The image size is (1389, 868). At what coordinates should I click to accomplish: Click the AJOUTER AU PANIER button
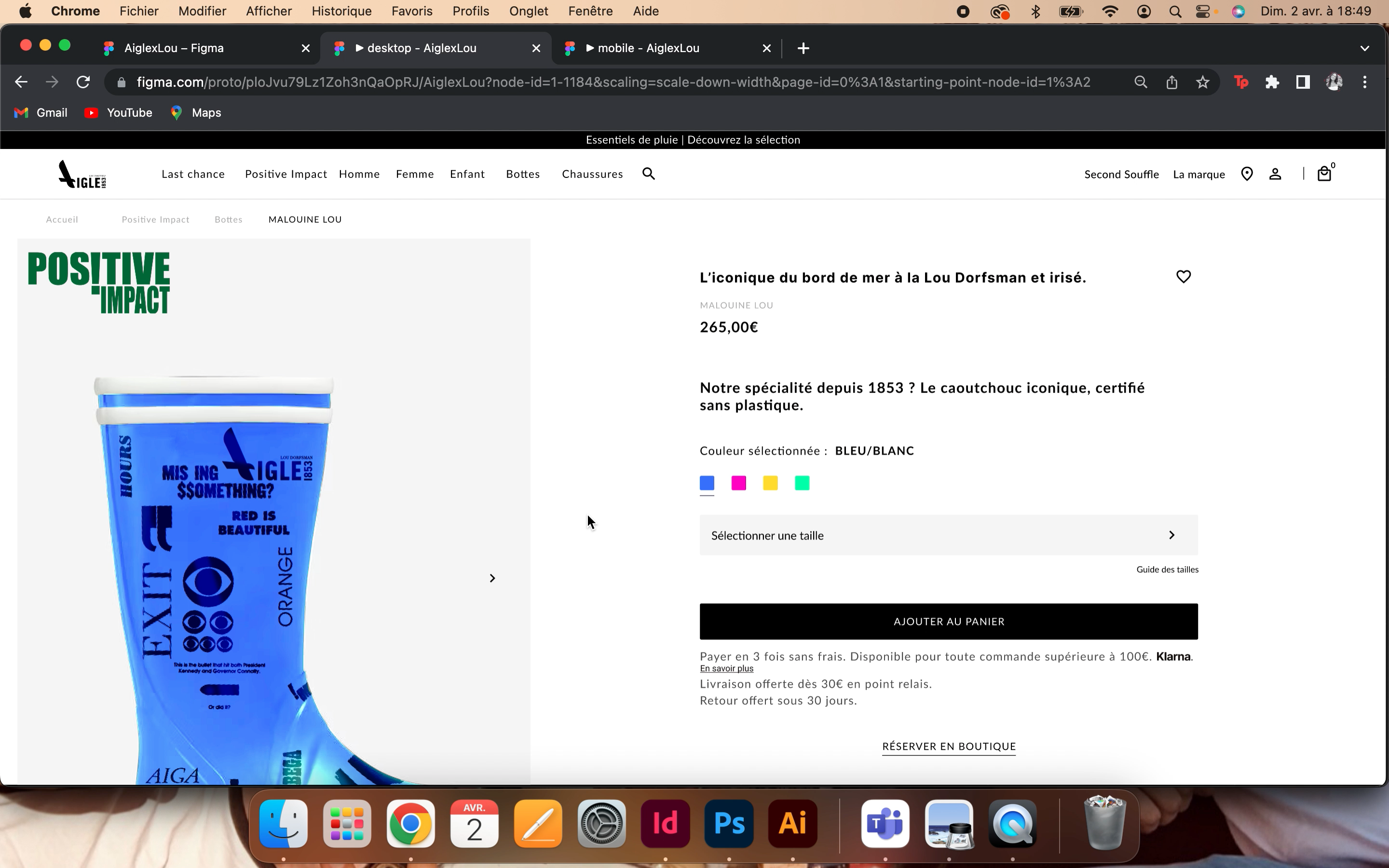(948, 621)
